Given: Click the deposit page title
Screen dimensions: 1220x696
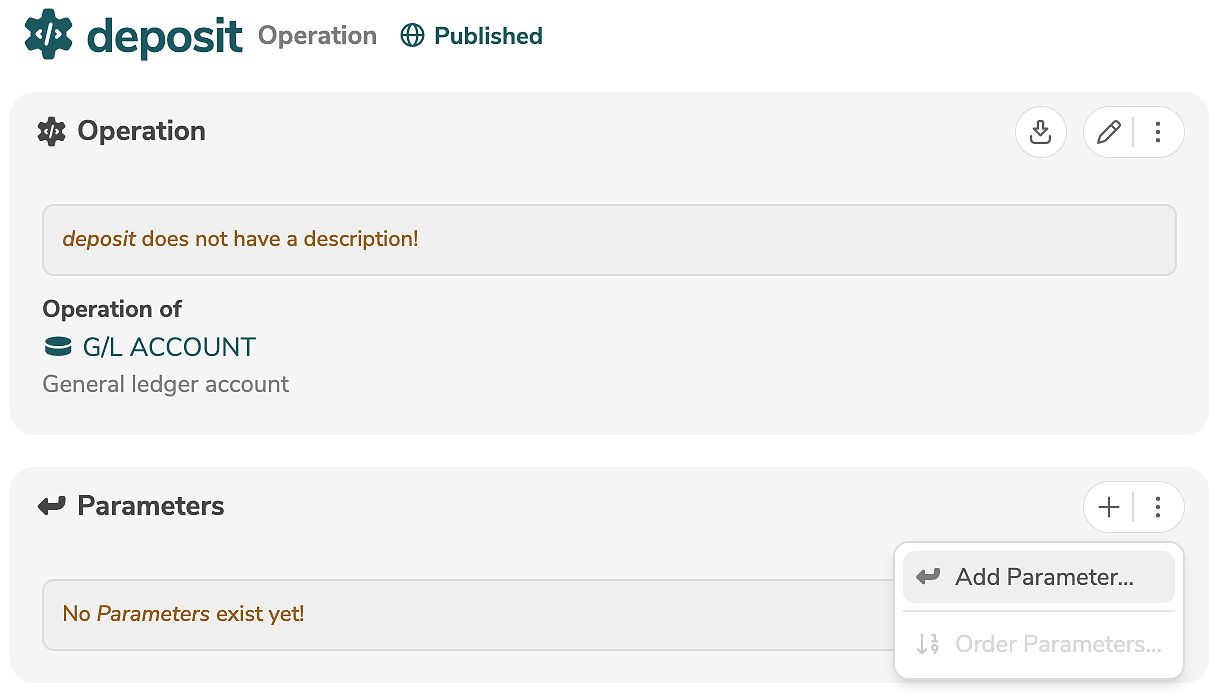Looking at the screenshot, I should click(x=165, y=36).
